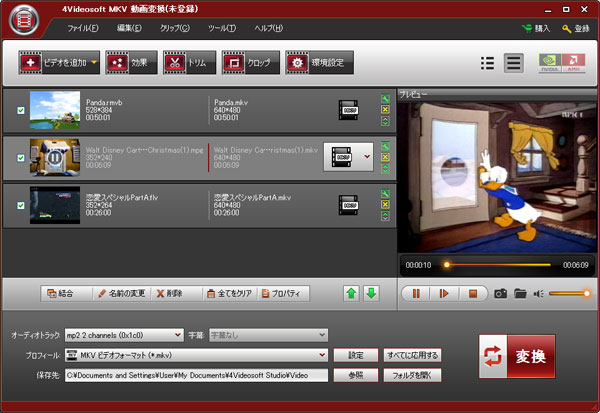
Task: Open the Add Video dropdown arrow
Action: 95,62
